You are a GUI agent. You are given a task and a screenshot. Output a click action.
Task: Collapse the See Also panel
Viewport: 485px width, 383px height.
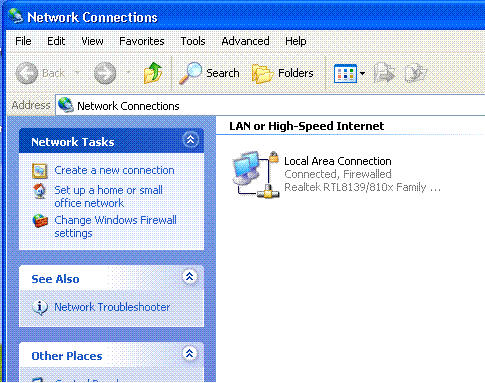pyautogui.click(x=190, y=277)
